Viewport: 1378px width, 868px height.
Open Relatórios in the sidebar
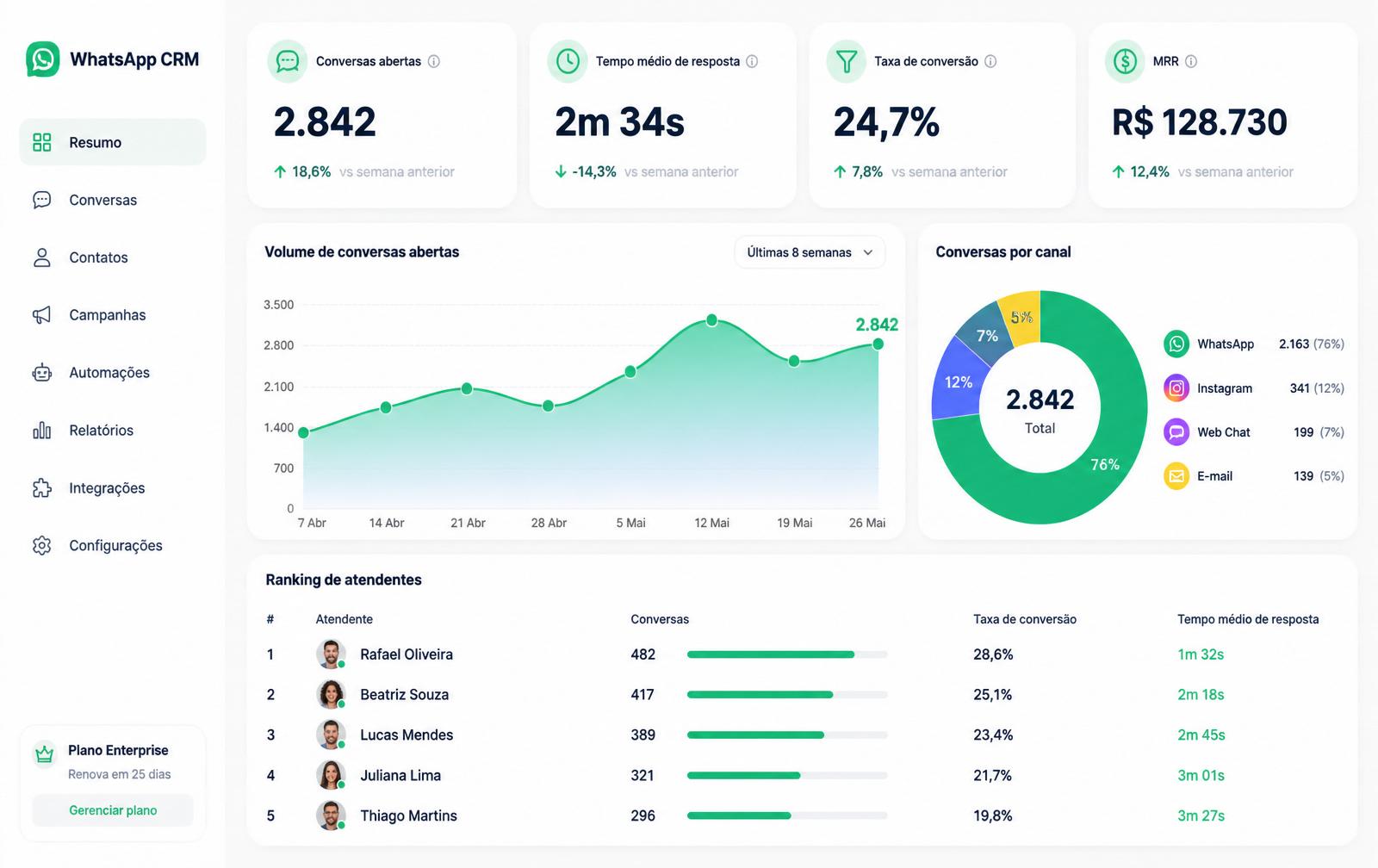tap(113, 431)
